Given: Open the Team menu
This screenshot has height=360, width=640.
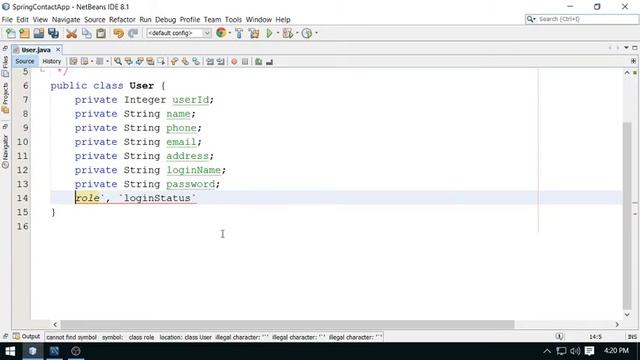Looking at the screenshot, I should [x=212, y=20].
